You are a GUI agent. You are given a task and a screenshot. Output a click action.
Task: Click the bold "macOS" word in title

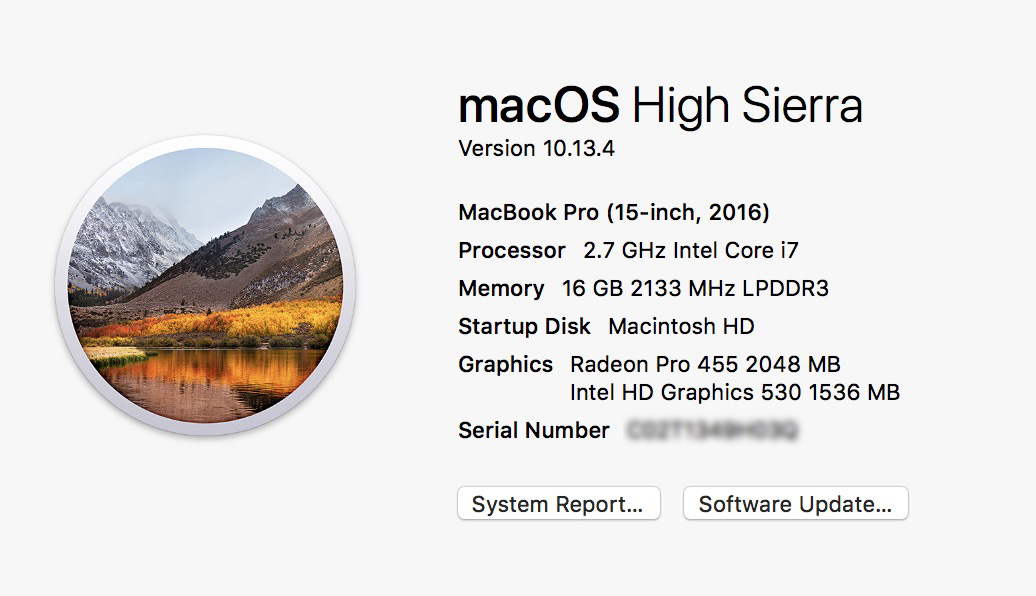click(x=539, y=105)
